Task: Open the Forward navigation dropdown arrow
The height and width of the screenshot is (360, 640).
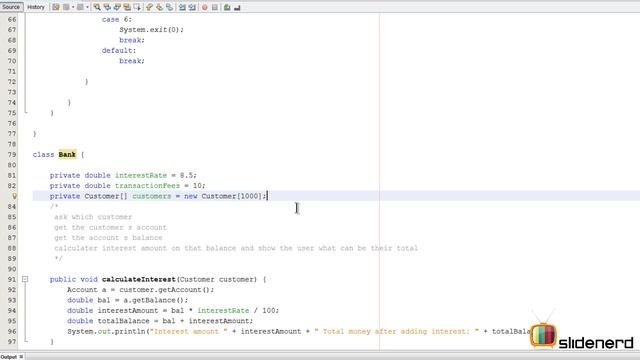Action: pos(87,7)
